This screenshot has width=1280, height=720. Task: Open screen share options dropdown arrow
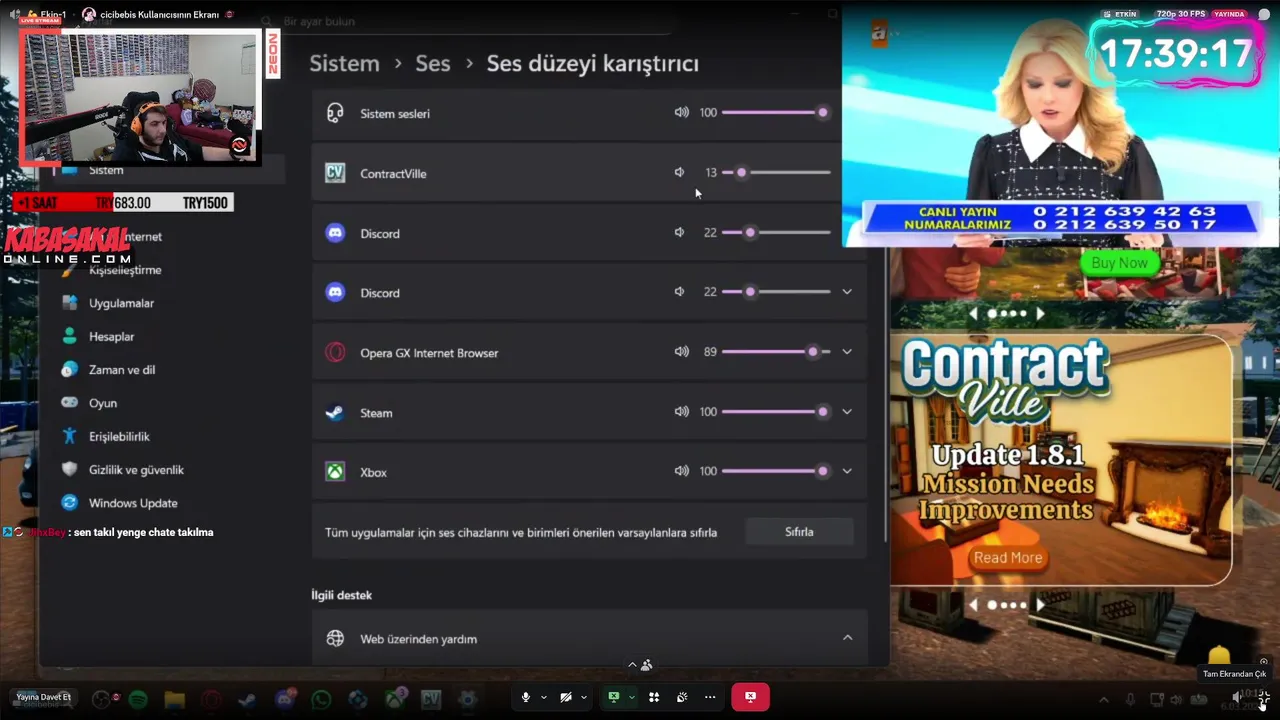(x=632, y=696)
